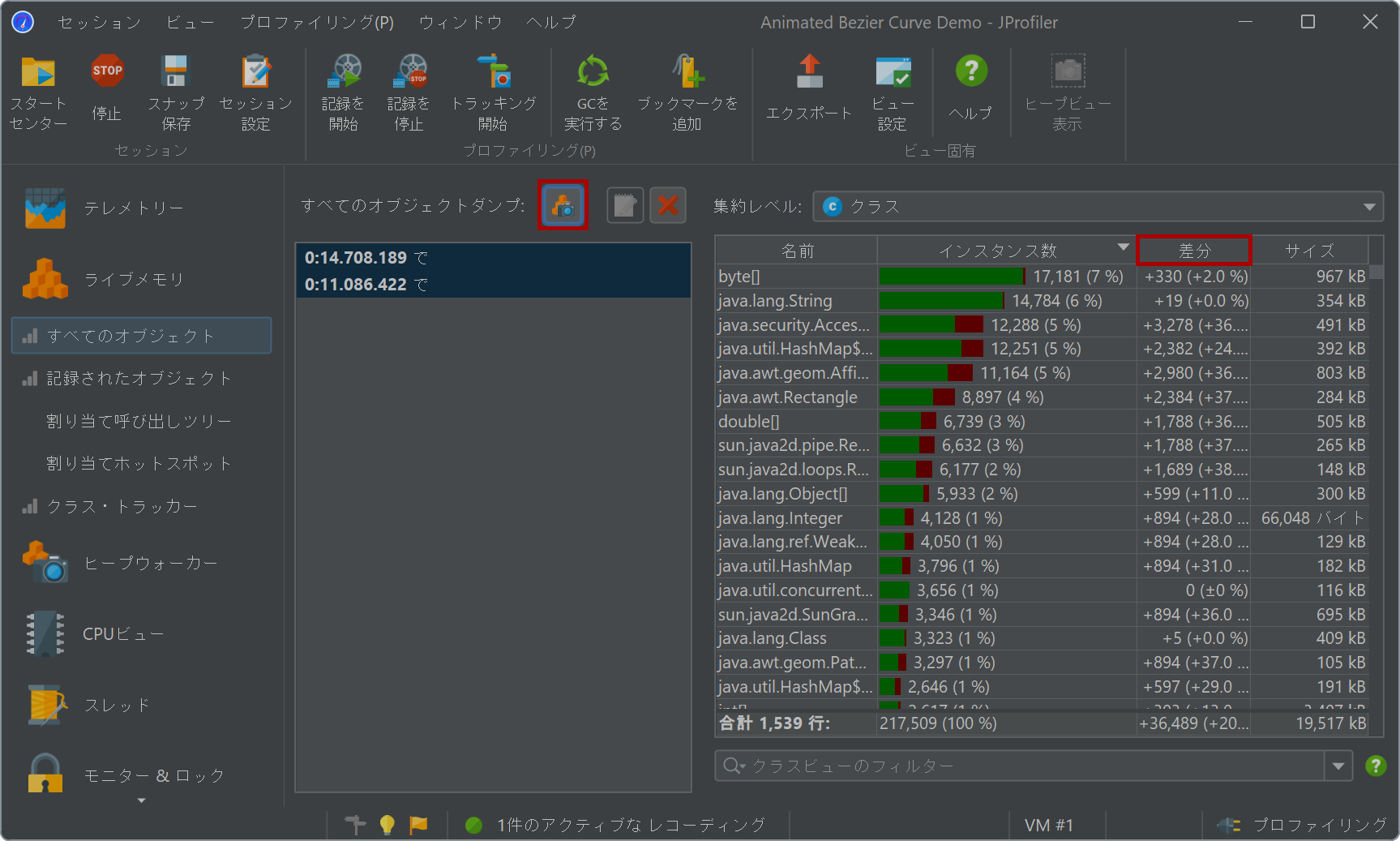Image resolution: width=1400 pixels, height=841 pixels.
Task: Click the red STOP 停止 toolbar icon
Action: (107, 89)
